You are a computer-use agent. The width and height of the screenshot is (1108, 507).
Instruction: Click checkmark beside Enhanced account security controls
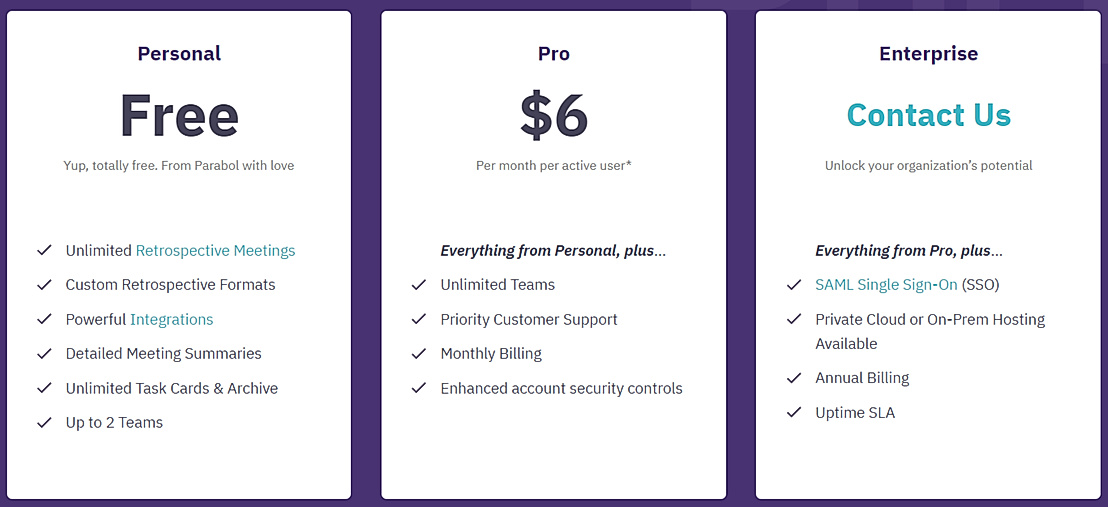[x=419, y=388]
